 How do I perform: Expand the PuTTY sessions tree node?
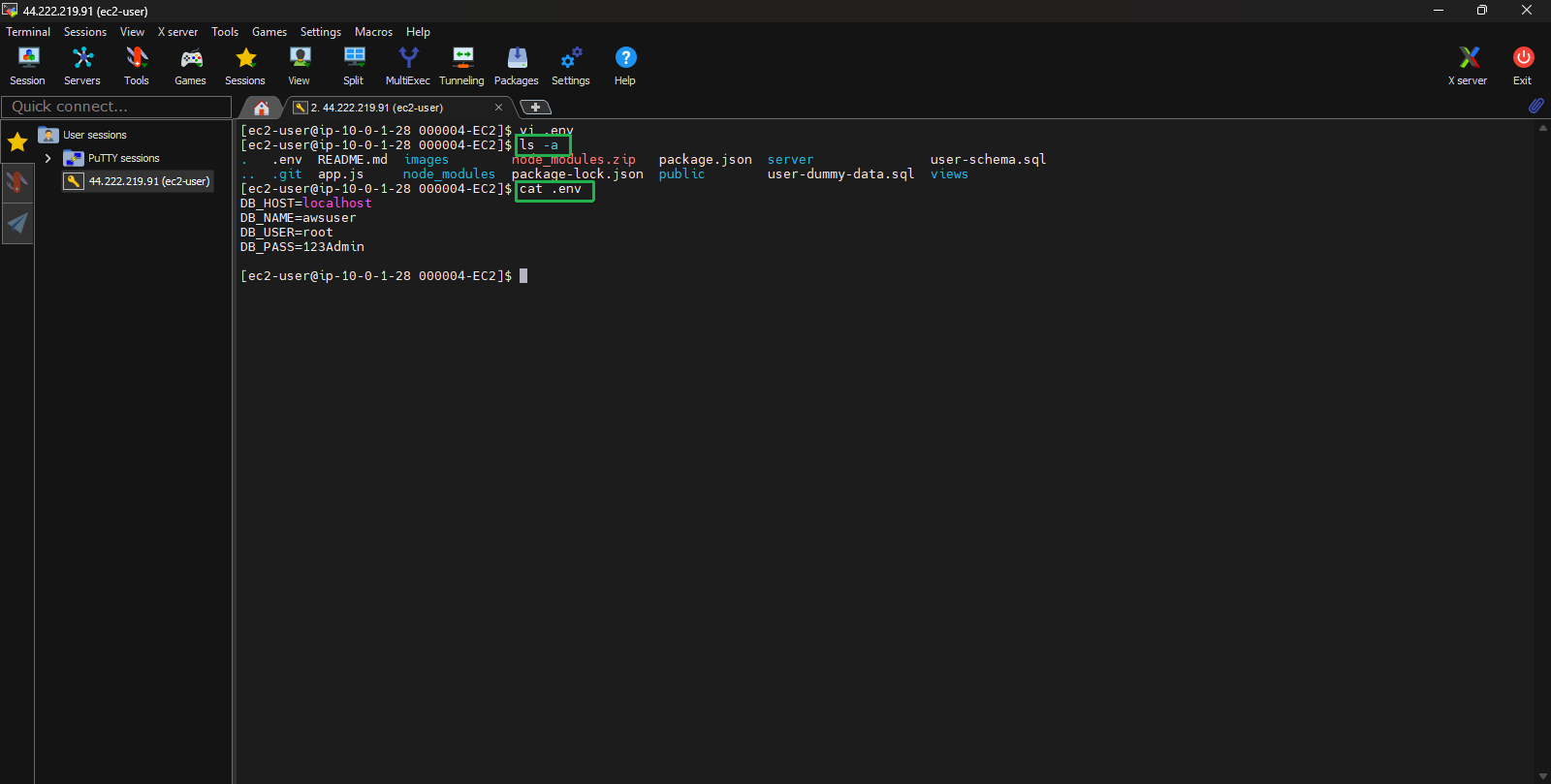48,158
